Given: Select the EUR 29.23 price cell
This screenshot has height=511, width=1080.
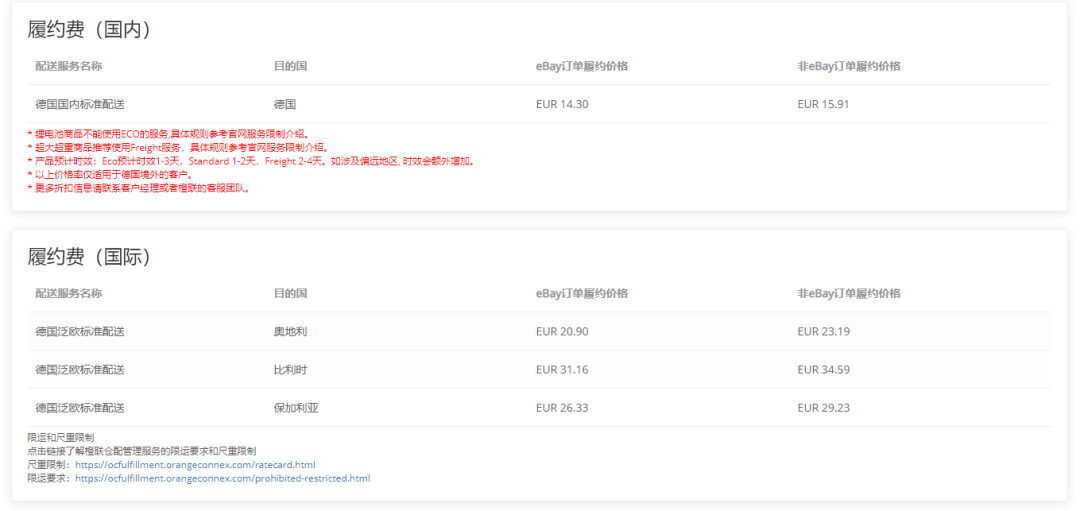Looking at the screenshot, I should coord(823,408).
